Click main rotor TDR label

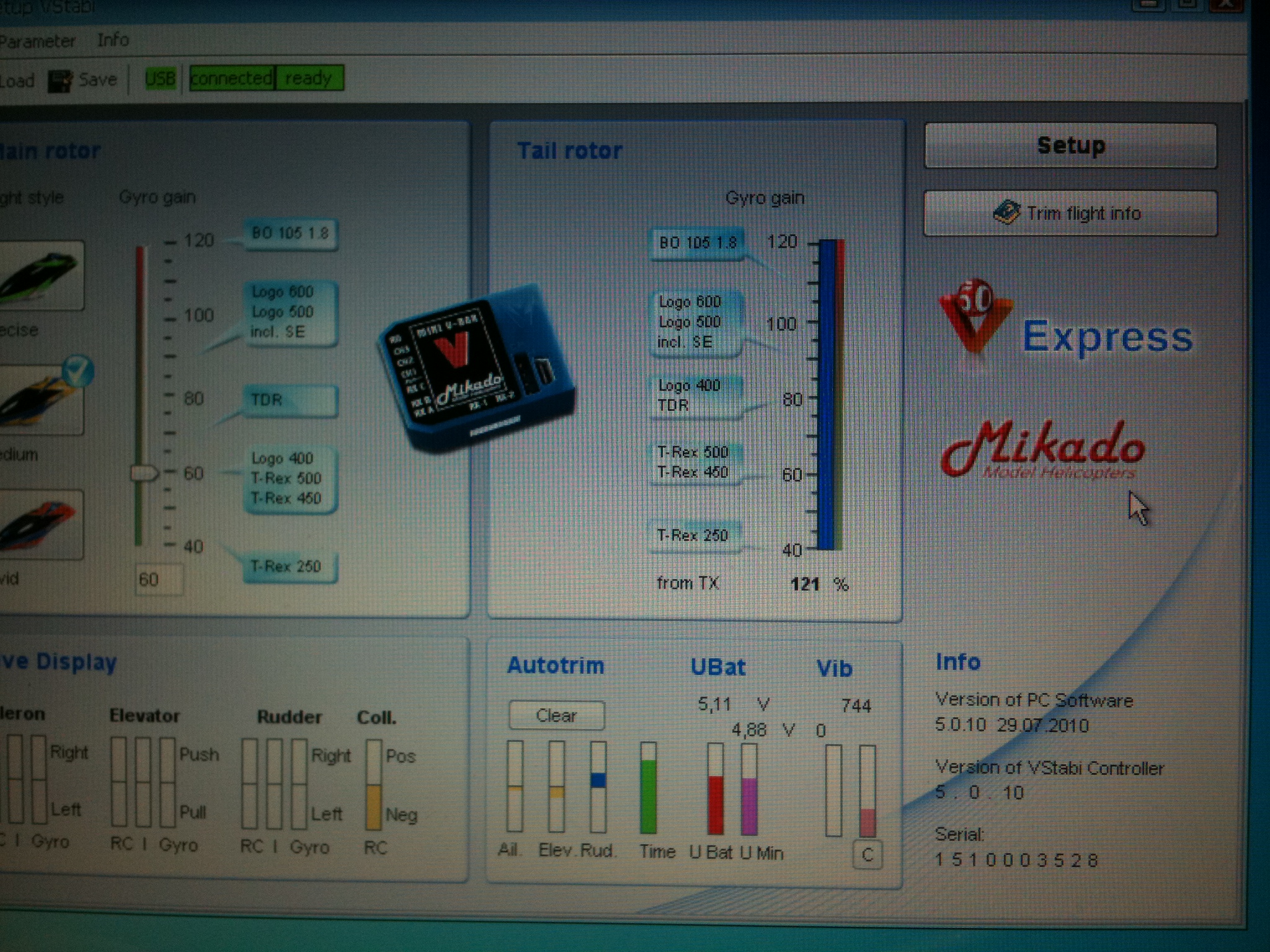tap(290, 400)
